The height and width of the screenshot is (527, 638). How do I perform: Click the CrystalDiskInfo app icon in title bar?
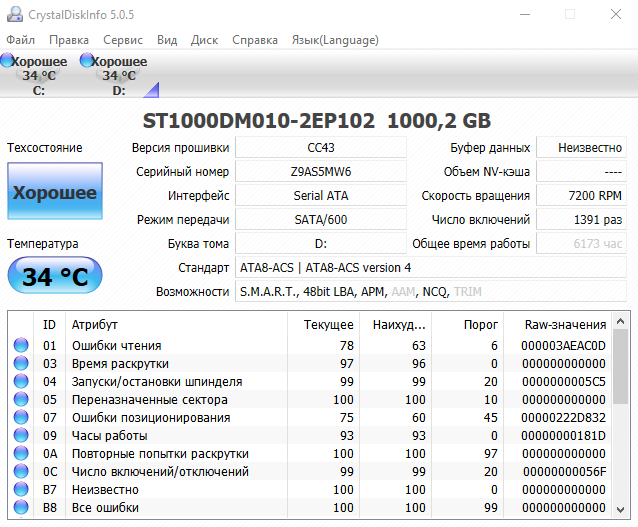pos(15,15)
